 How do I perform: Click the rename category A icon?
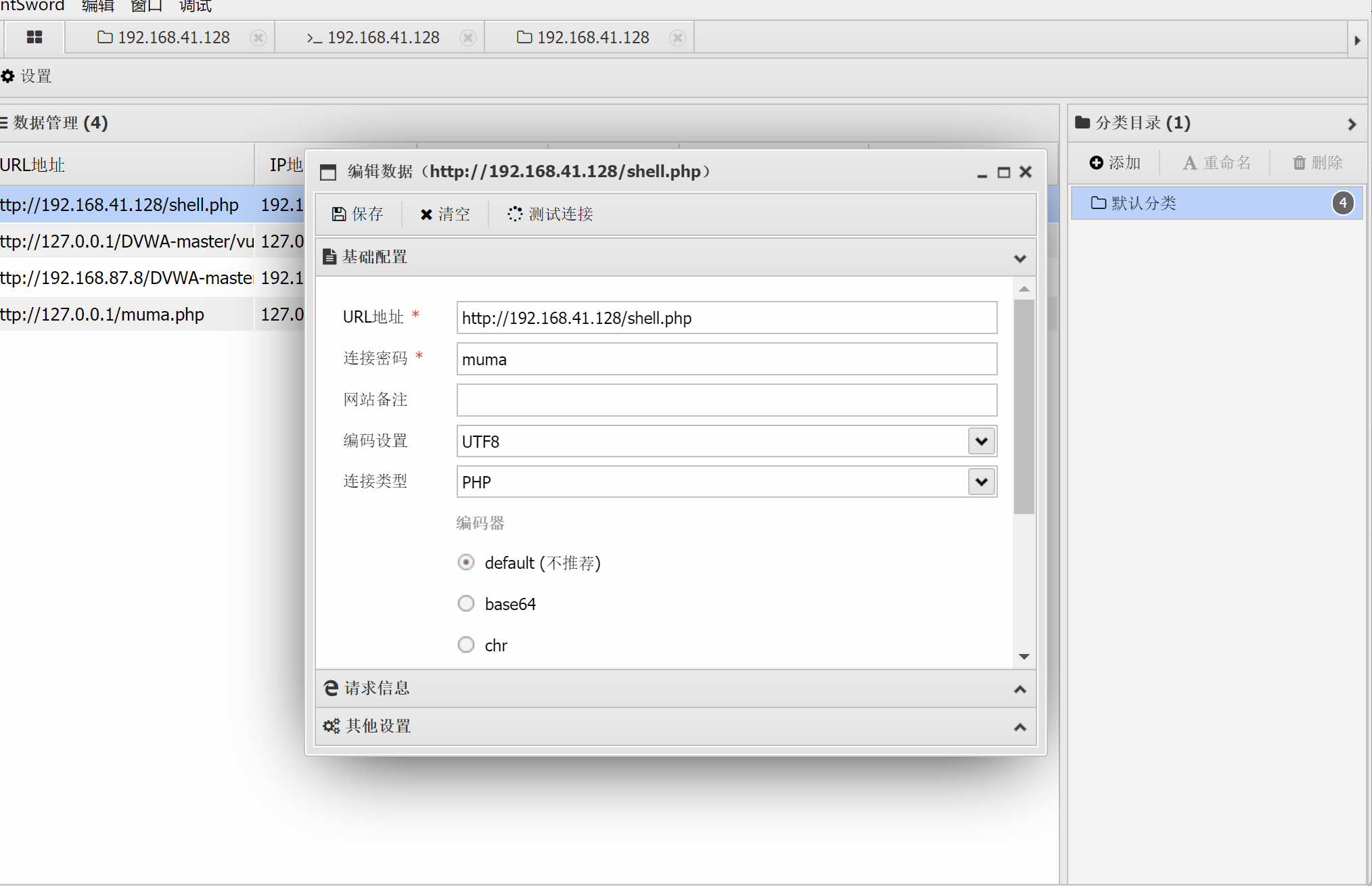1190,163
